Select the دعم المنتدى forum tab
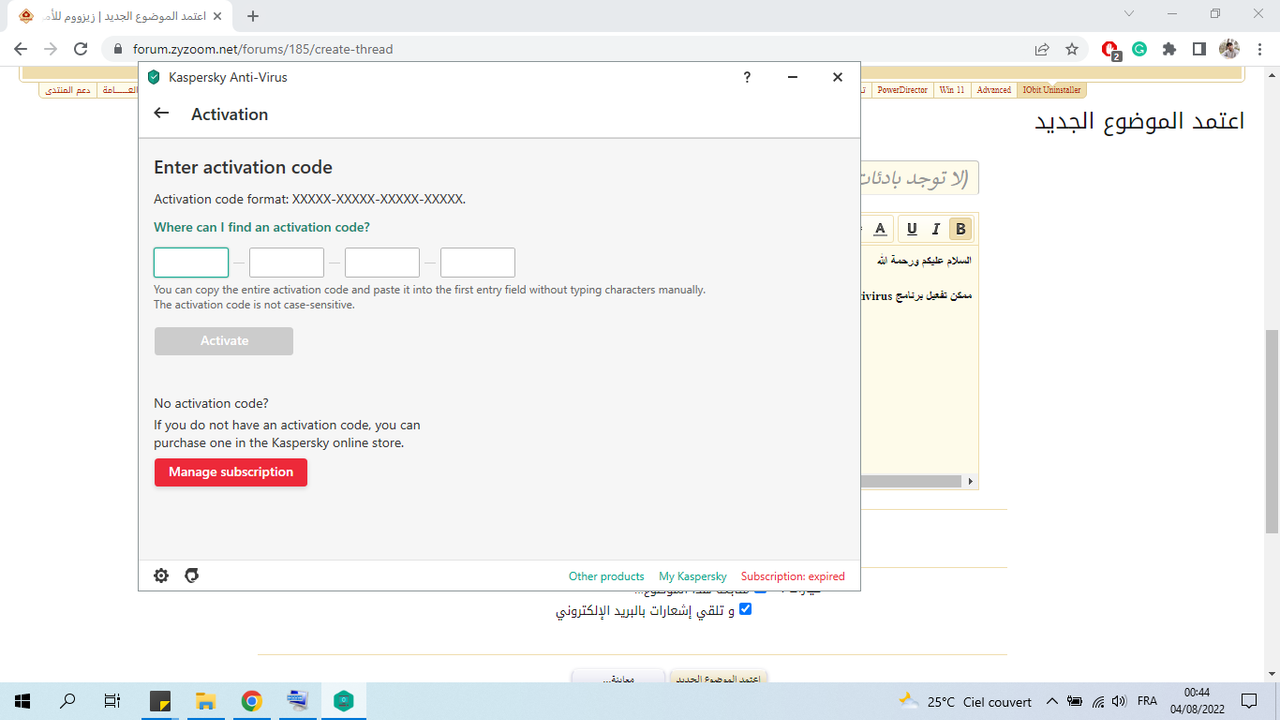Viewport: 1280px width, 720px height. pos(68,90)
